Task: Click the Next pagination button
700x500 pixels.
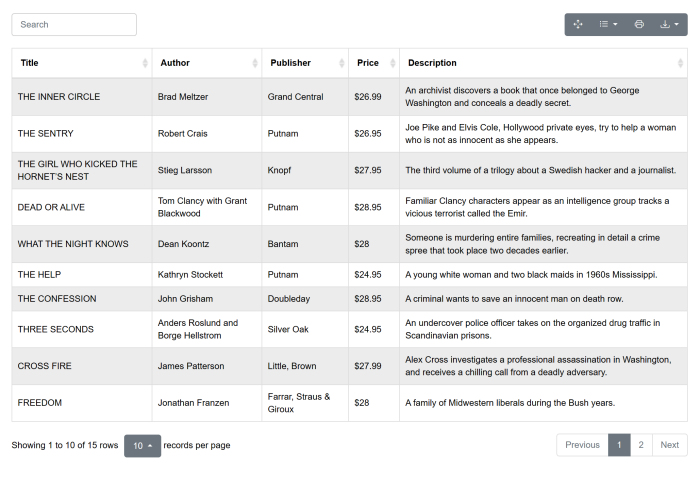Action: point(669,445)
